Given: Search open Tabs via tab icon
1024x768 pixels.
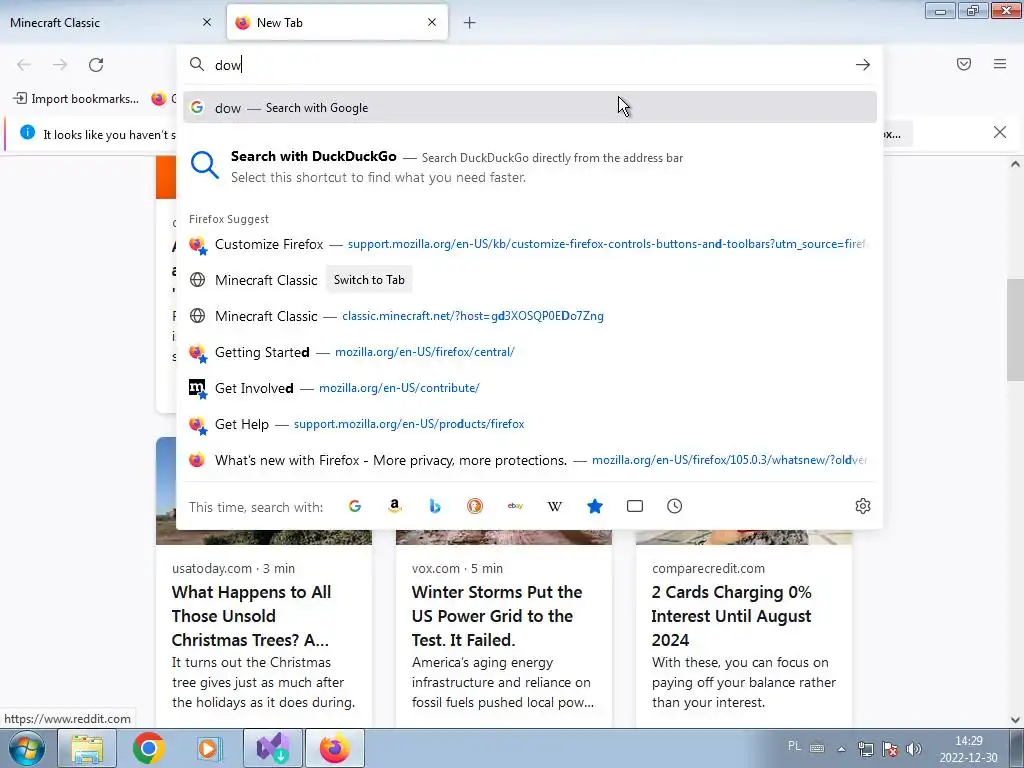Looking at the screenshot, I should [x=635, y=506].
